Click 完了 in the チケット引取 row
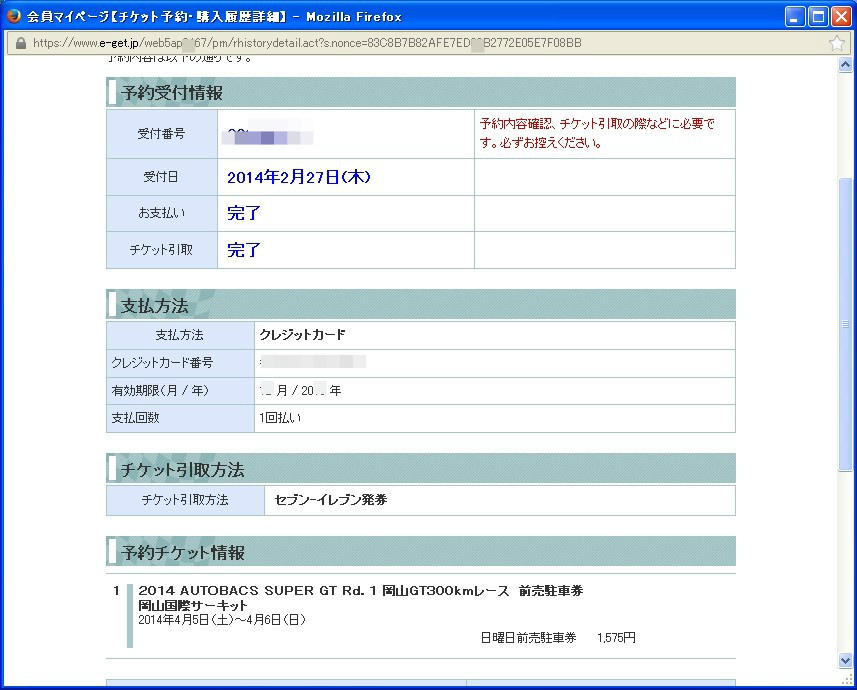857x690 pixels. click(244, 250)
